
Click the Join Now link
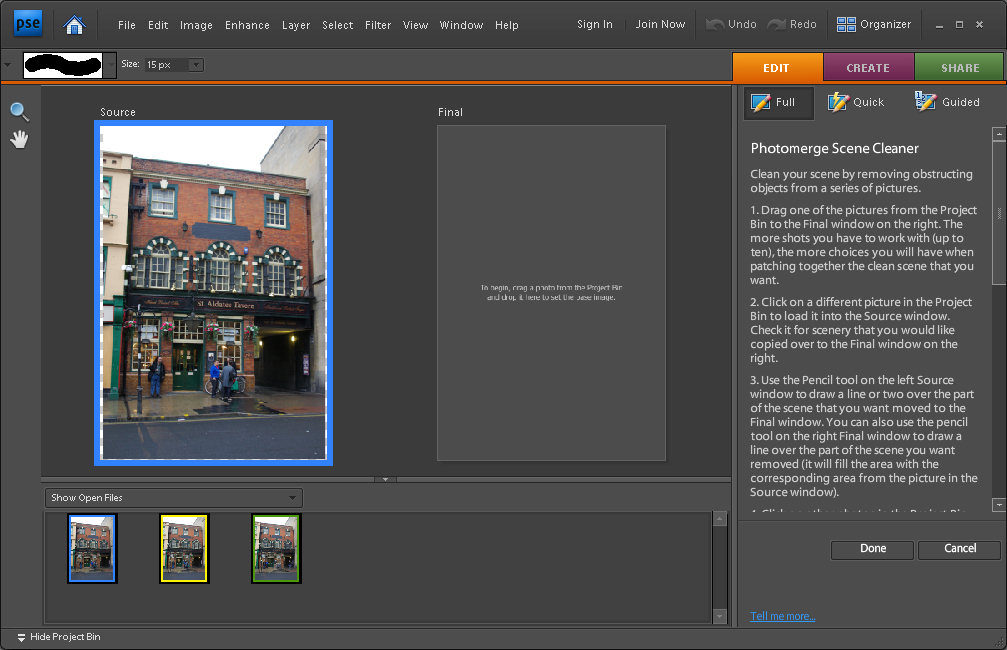(660, 24)
